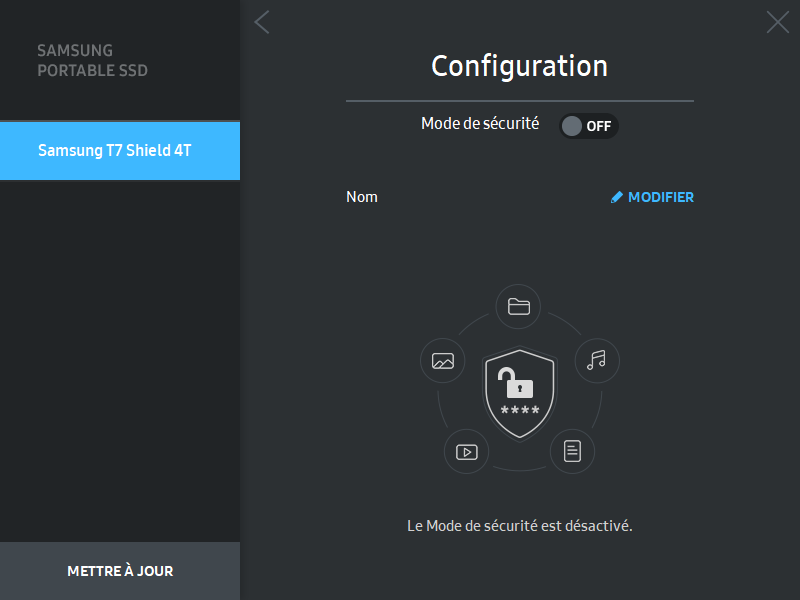Click the Nom label
Image resolution: width=800 pixels, height=600 pixels.
pos(362,197)
